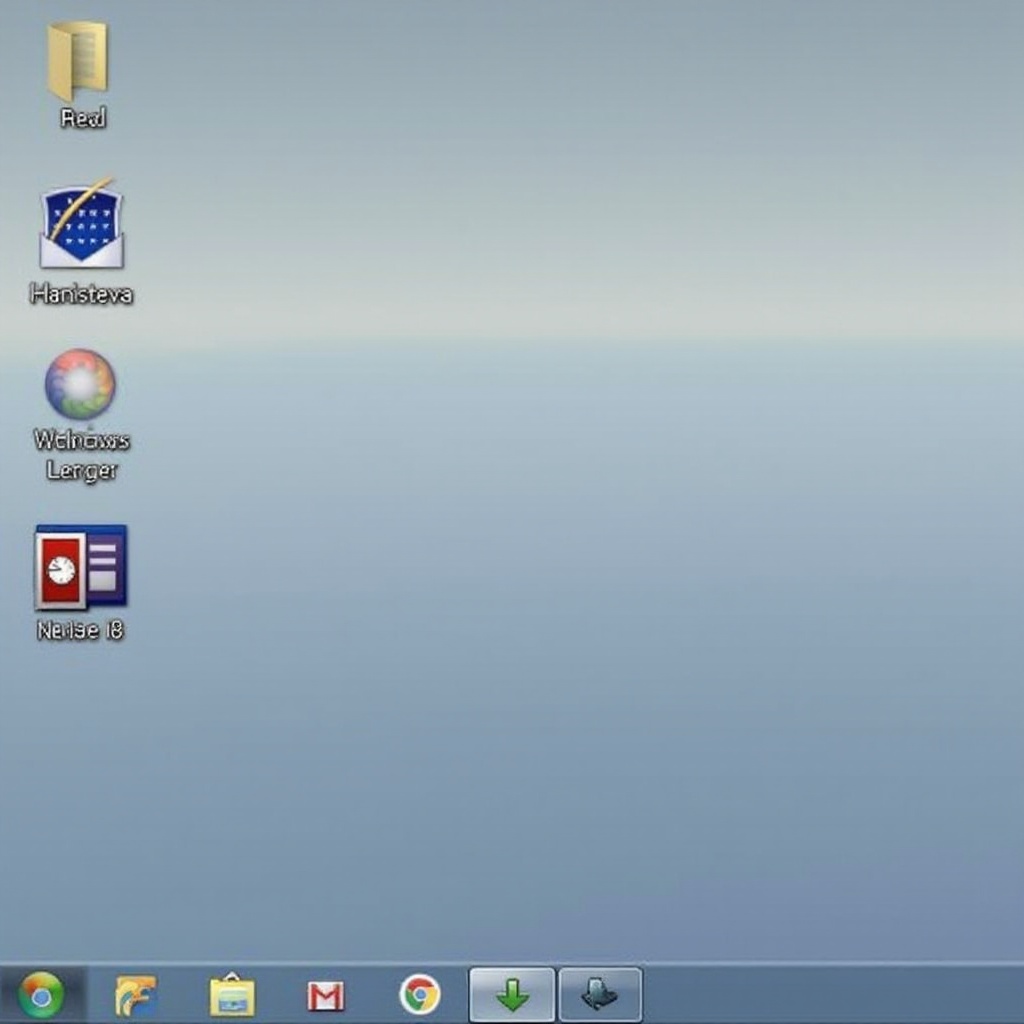Viewport: 1024px width, 1024px height.
Task: Select the Read folder icon on the desktop
Action: [78, 60]
